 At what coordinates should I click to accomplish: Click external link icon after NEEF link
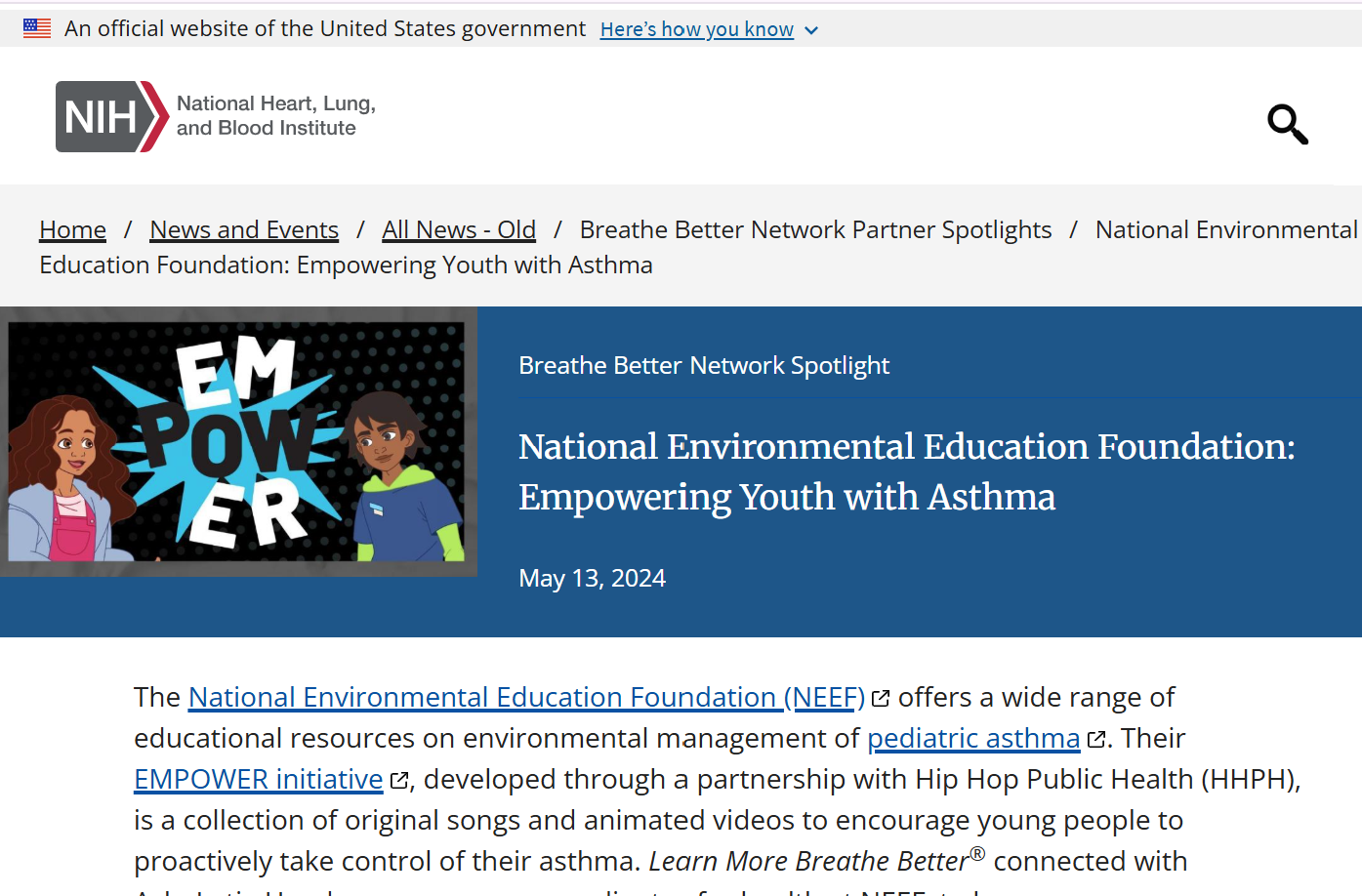click(881, 699)
